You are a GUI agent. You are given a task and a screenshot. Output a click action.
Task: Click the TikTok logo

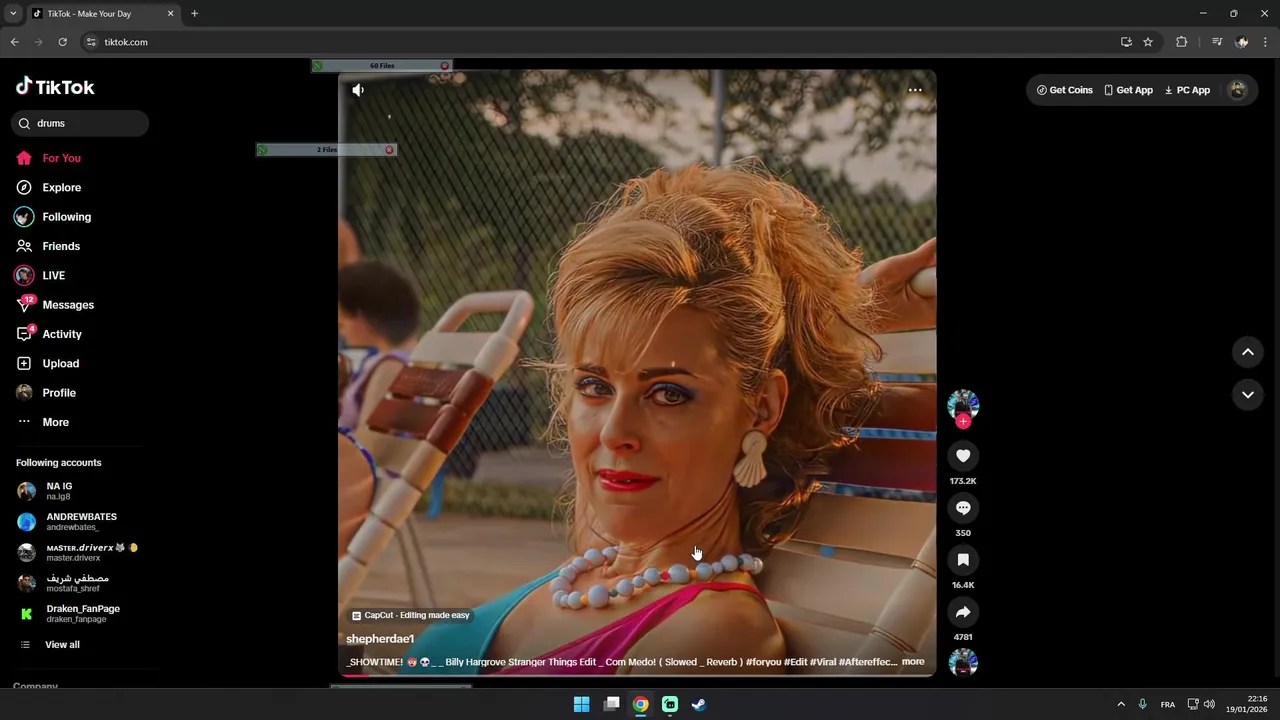click(x=55, y=87)
